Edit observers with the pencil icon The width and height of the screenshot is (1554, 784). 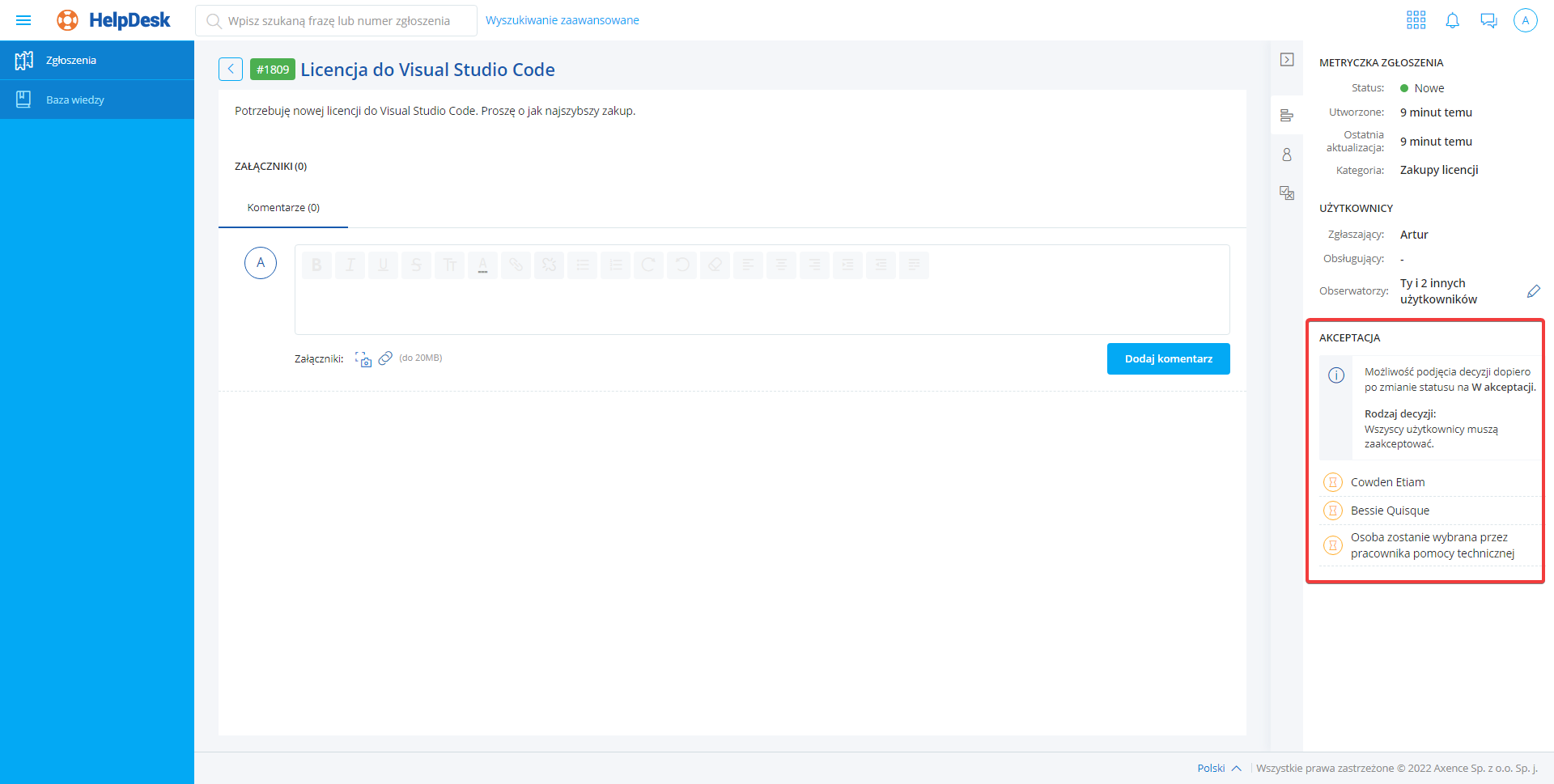(1533, 291)
